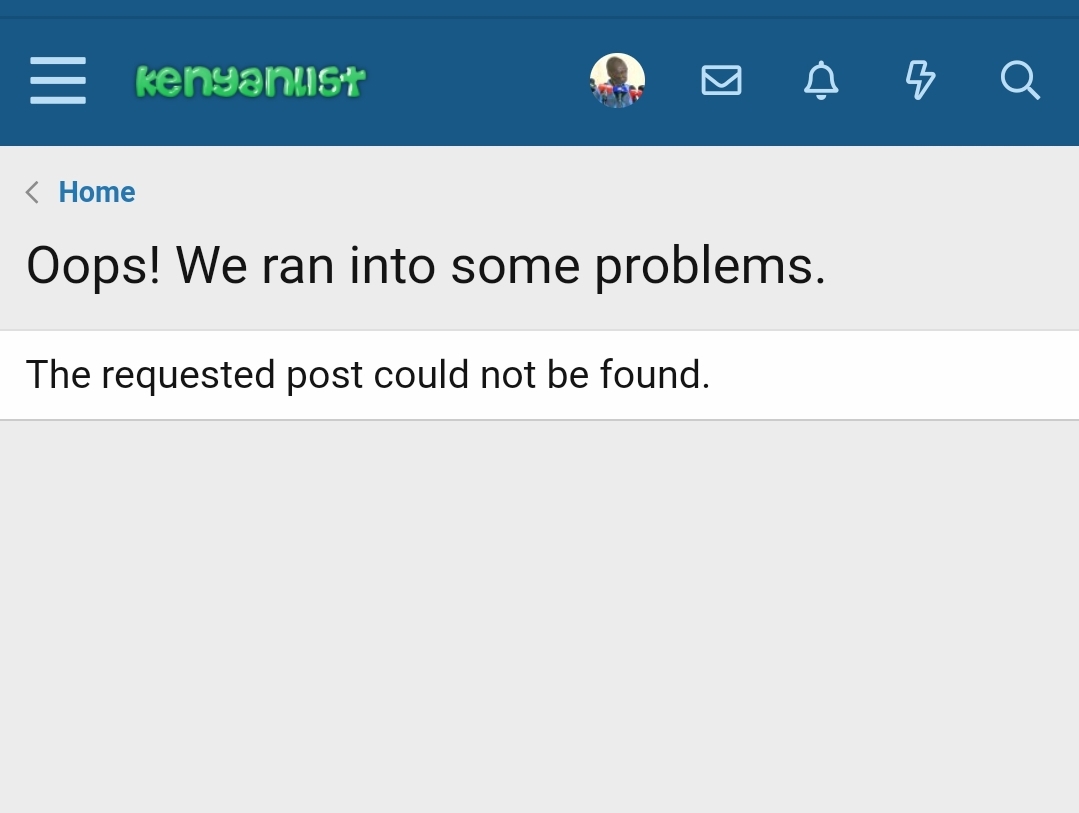The image size is (1079, 813).
Task: Click blank header space between logo and avatar
Action: (475, 80)
